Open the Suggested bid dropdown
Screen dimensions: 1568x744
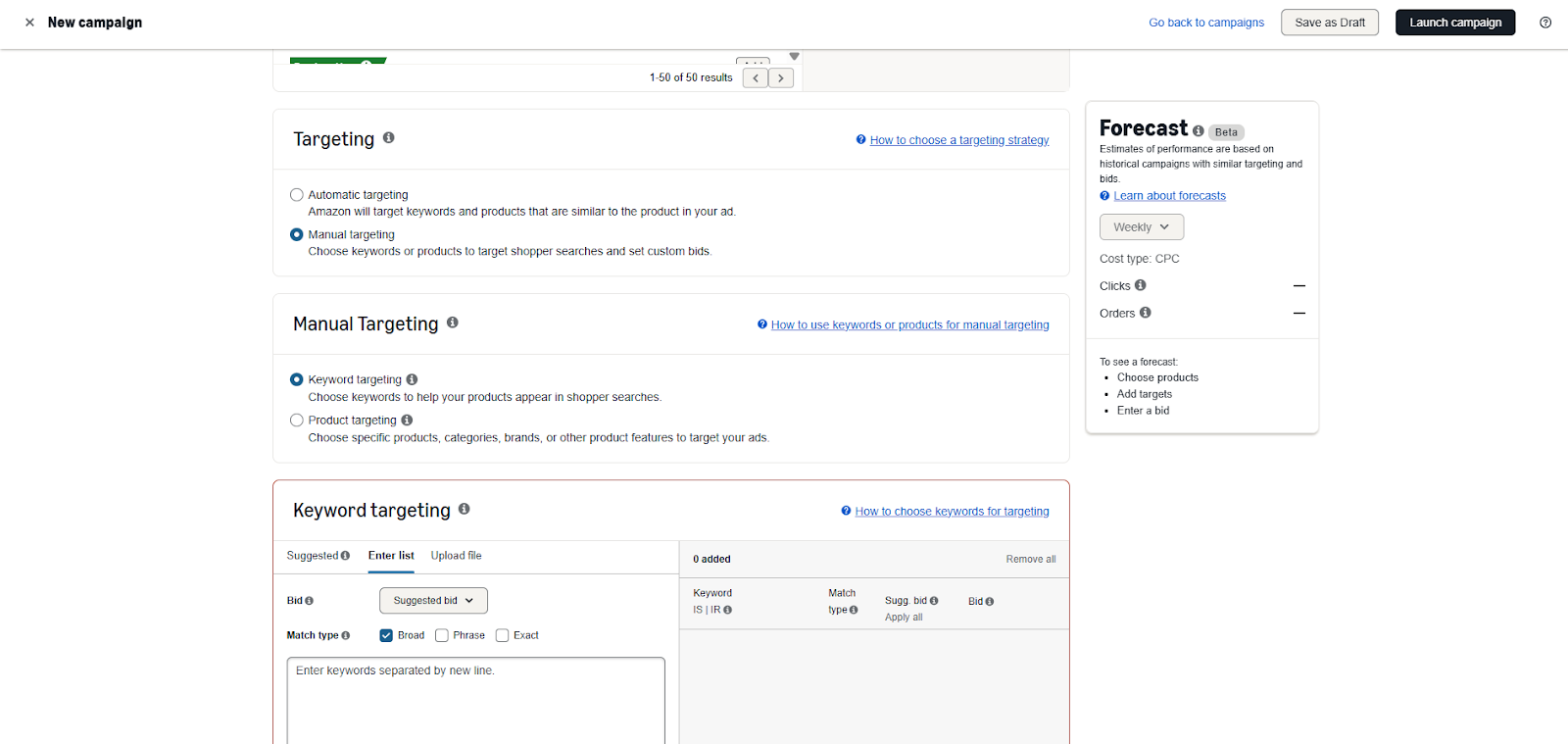[x=433, y=601]
